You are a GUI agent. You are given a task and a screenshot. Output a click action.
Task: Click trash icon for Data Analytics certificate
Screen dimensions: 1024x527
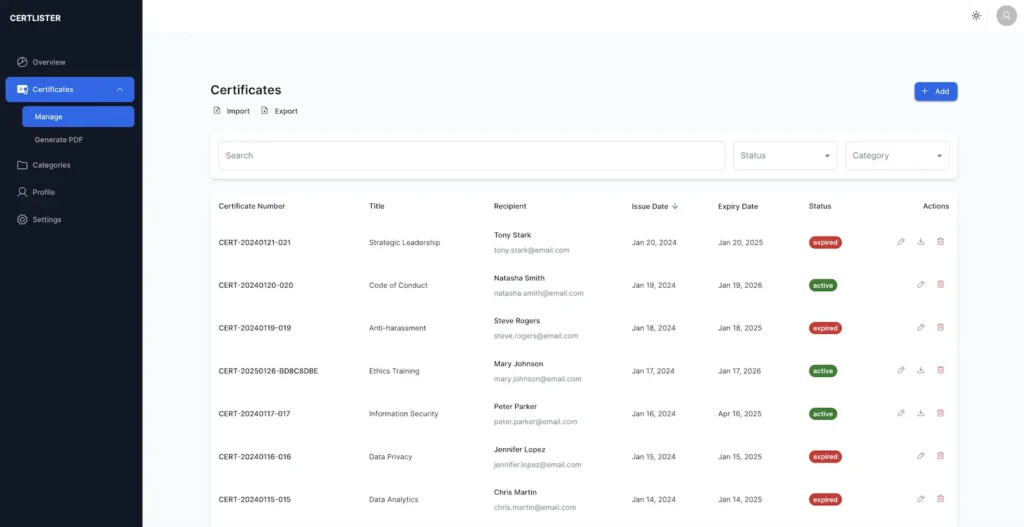[x=940, y=499]
